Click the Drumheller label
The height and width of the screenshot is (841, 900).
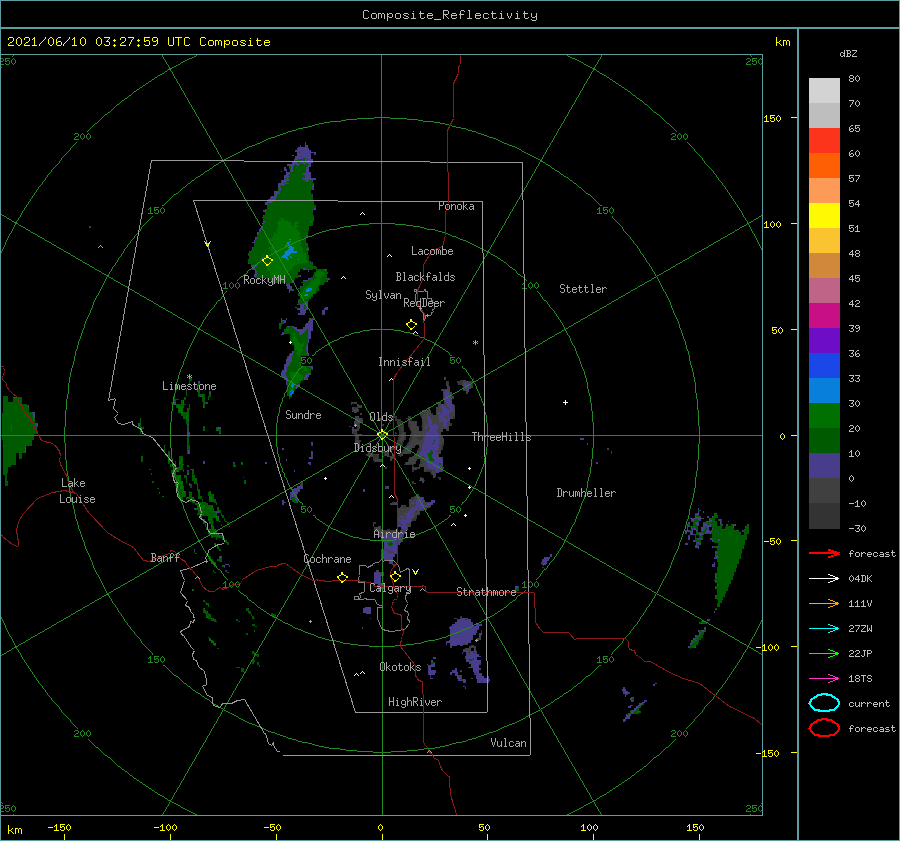(x=586, y=493)
